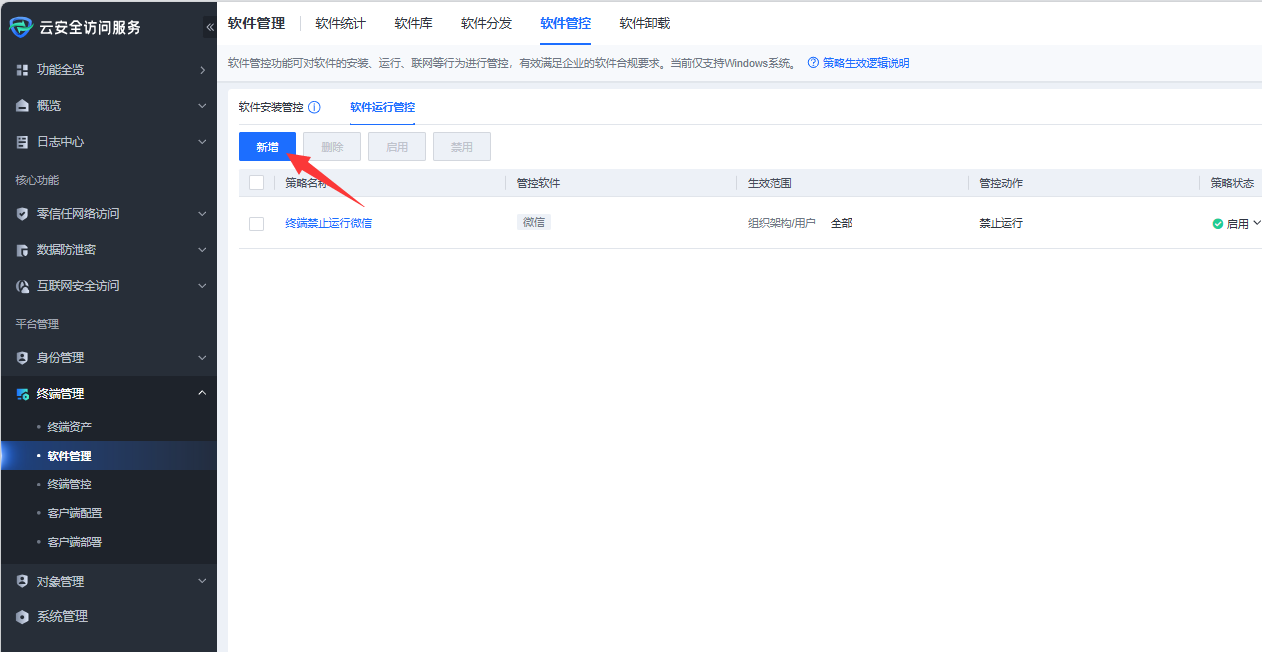Viewport: 1262px width, 652px height.
Task: Switch to the 软件安装管控 sub-tab
Action: 270,107
